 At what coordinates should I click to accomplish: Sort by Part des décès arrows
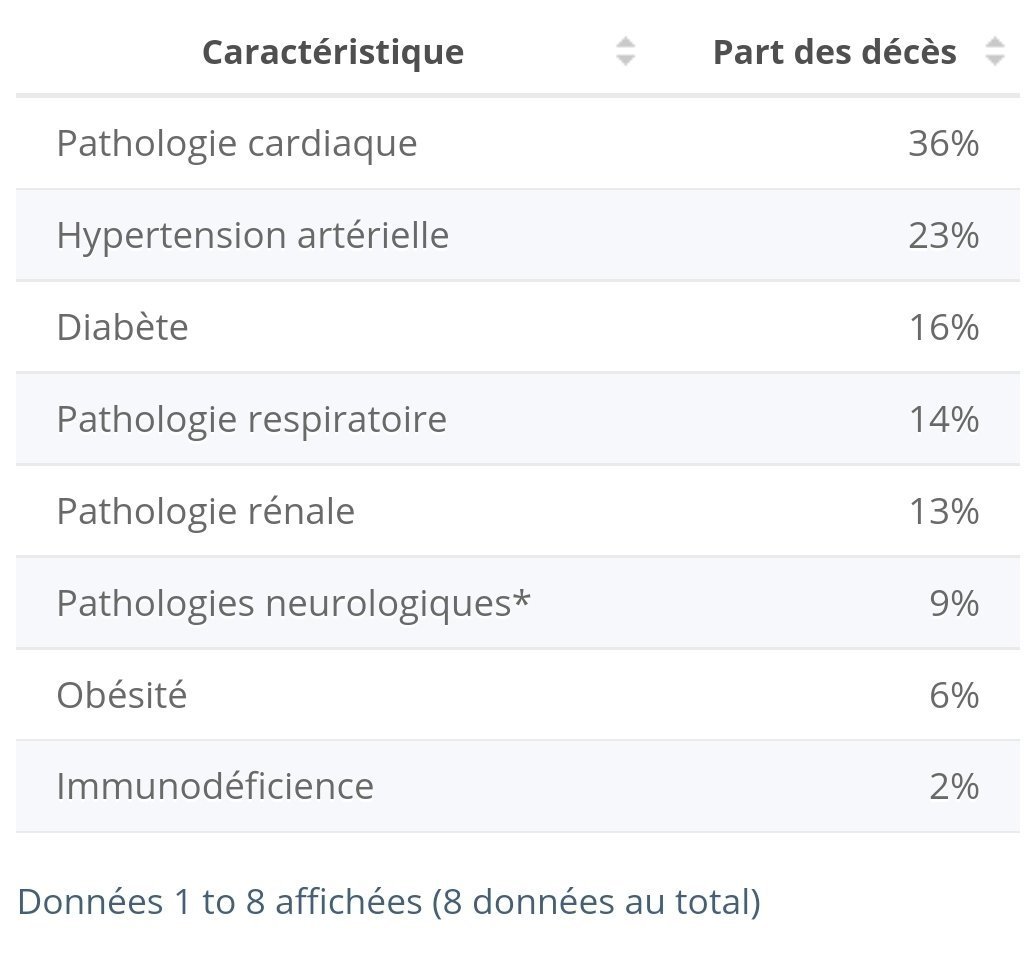(x=995, y=52)
